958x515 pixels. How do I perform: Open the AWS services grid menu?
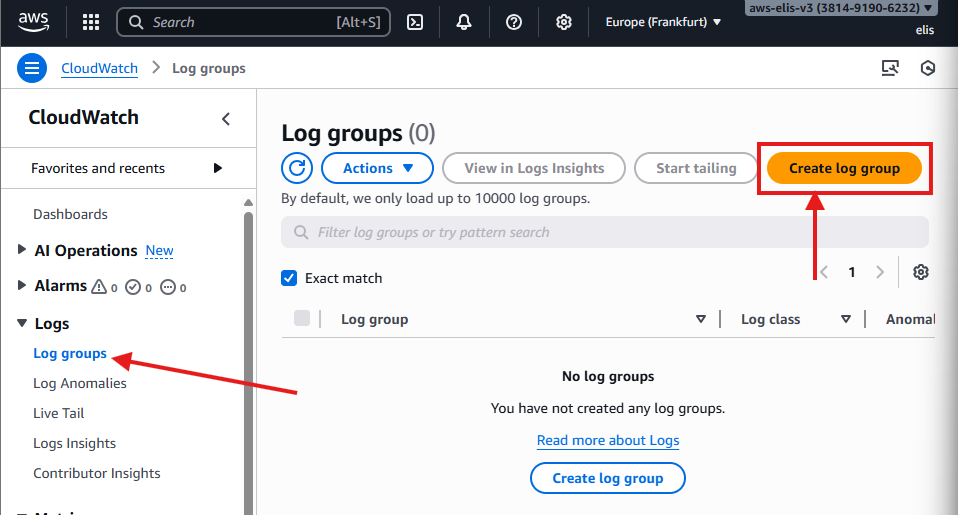[90, 22]
